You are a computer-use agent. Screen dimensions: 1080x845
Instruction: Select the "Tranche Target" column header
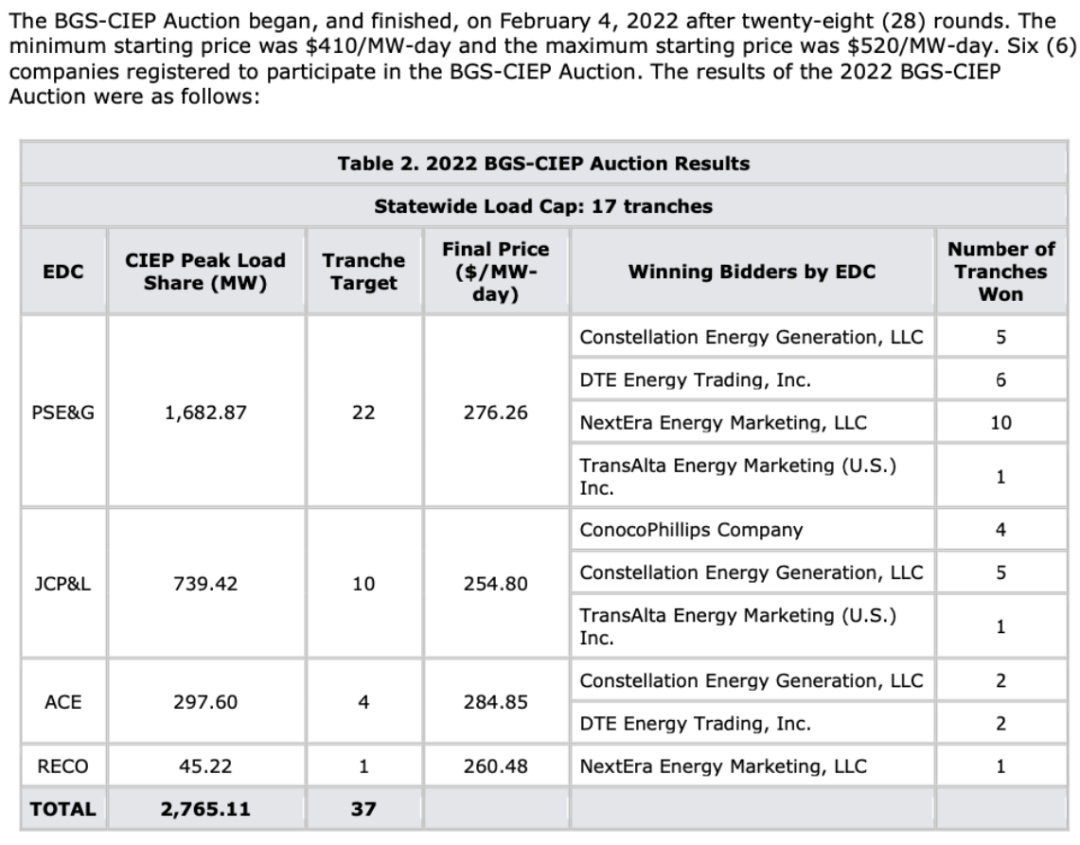[363, 272]
